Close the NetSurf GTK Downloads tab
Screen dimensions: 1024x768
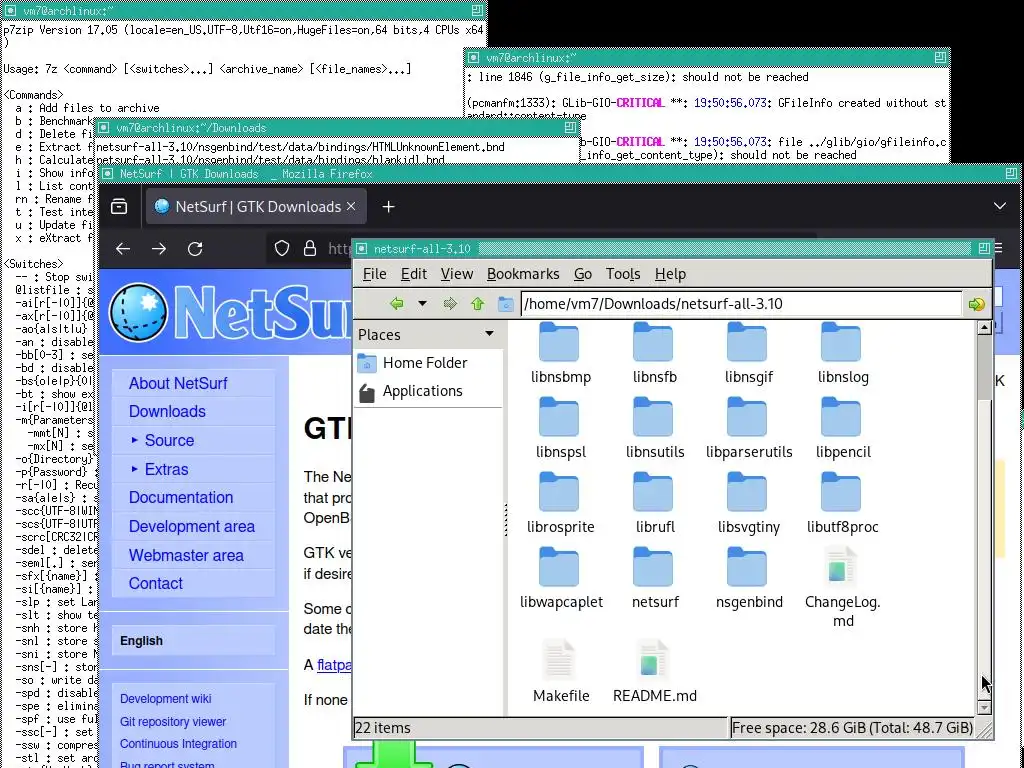tap(351, 206)
